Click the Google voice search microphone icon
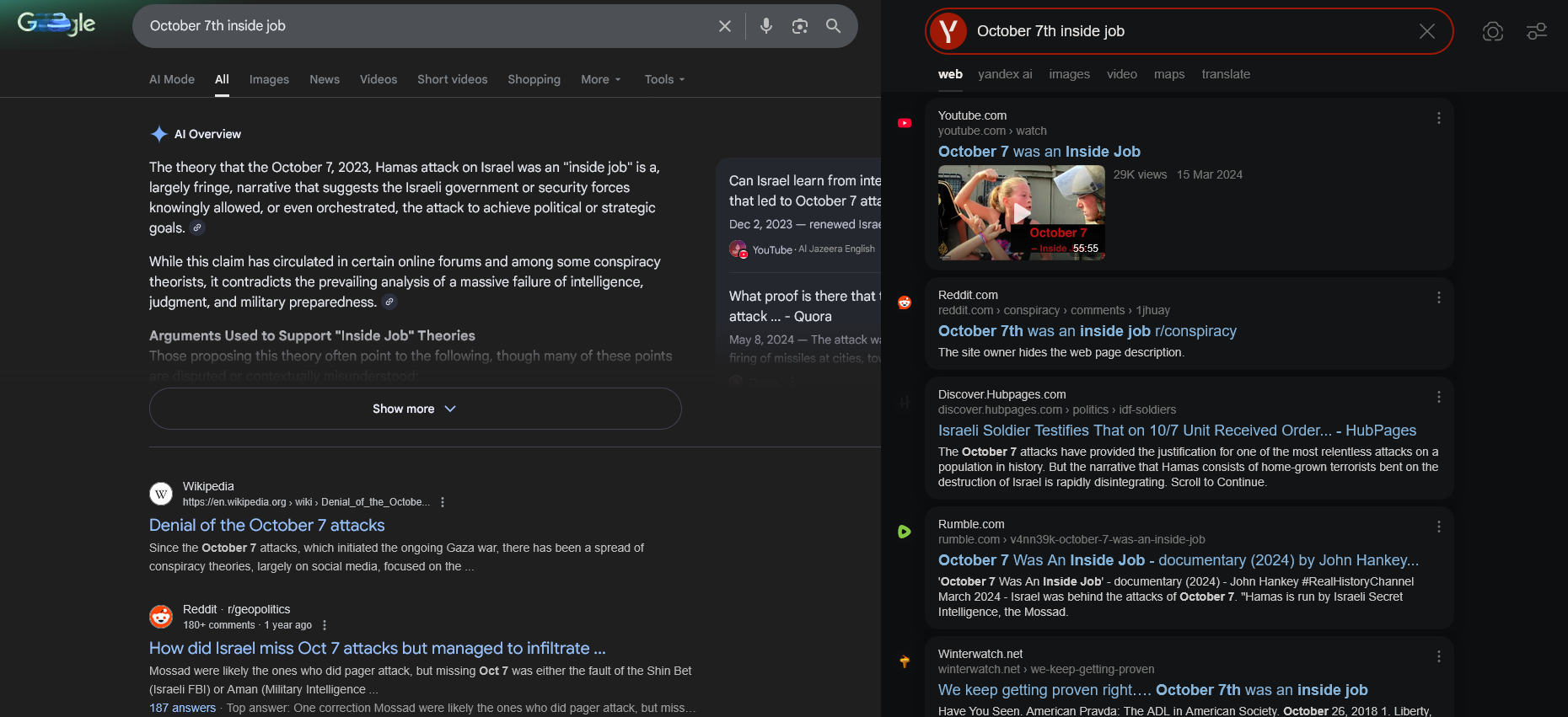The height and width of the screenshot is (717, 1568). click(765, 26)
